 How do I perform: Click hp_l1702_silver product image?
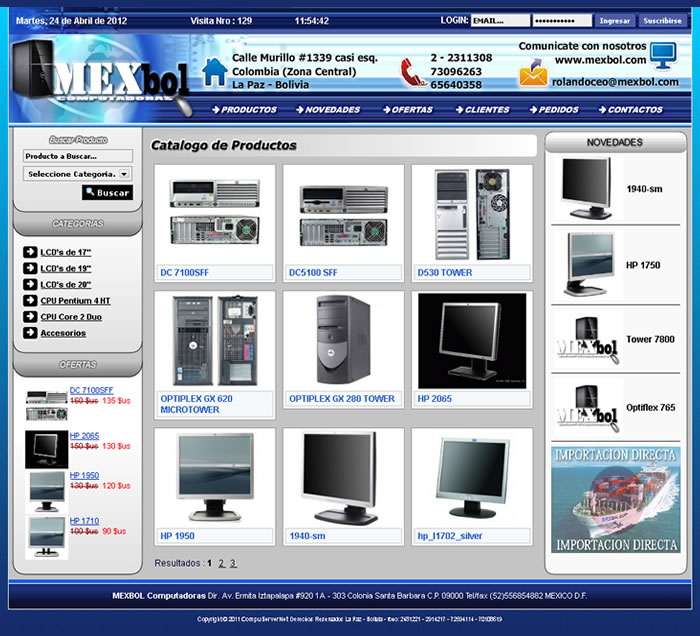[472, 478]
